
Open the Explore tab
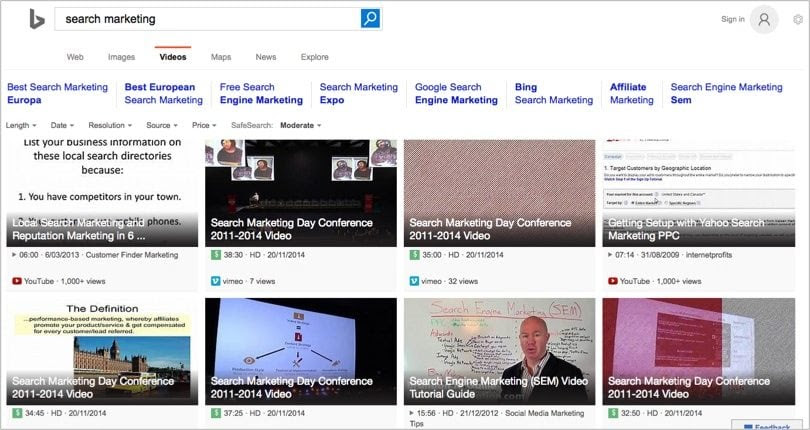pos(315,57)
